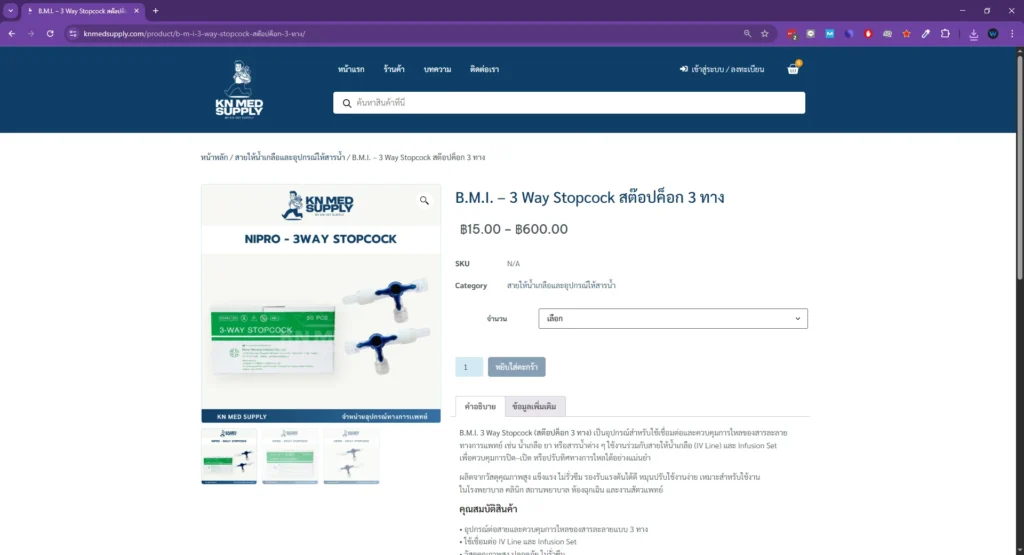Screen dimensions: 1024x555
Task: Click the browser address bar URL
Action: coord(194,33)
